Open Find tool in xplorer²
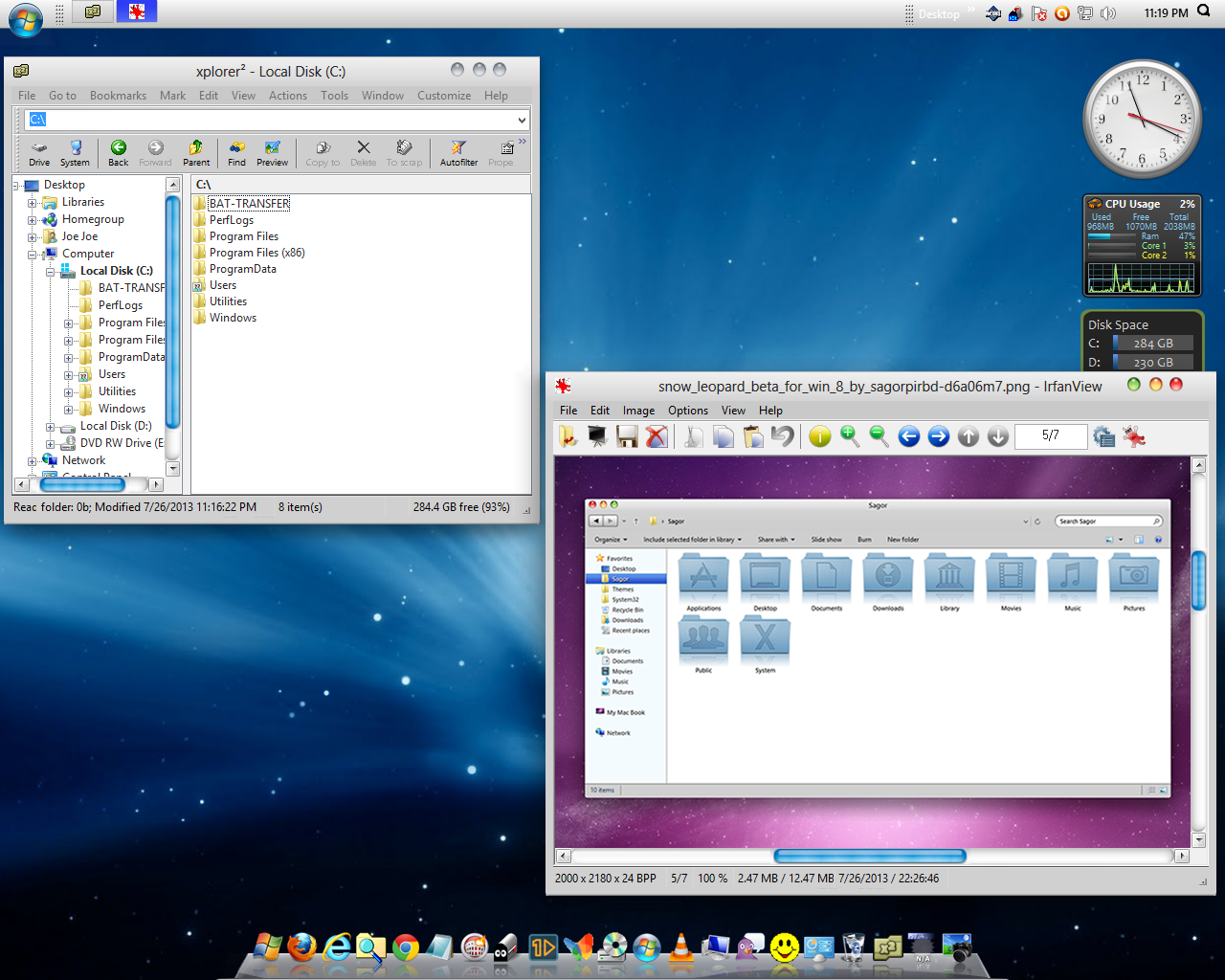Image resolution: width=1225 pixels, height=980 pixels. tap(236, 153)
